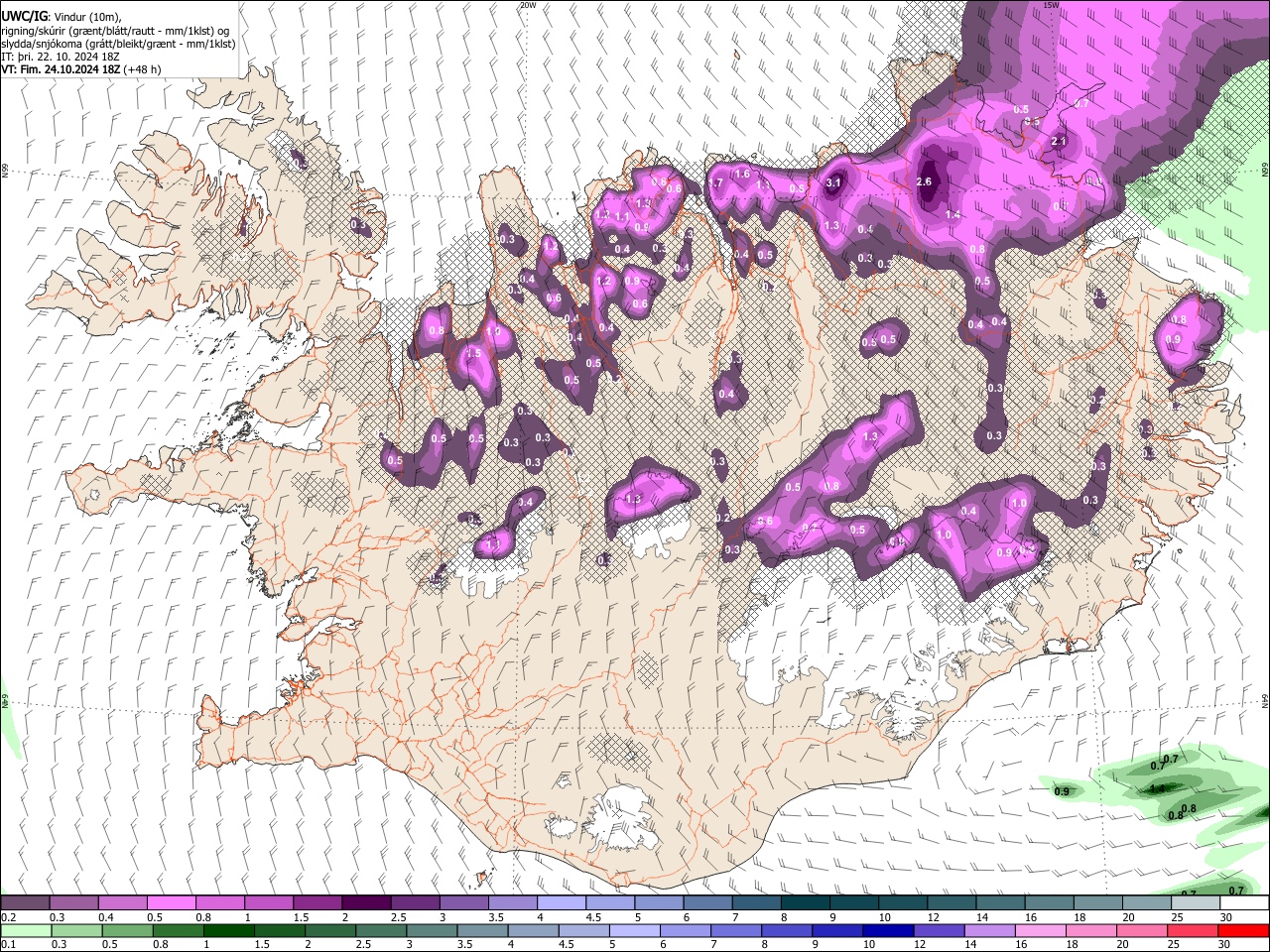Click the 20W longitude label at the top
The image size is (1270, 952).
528,5
